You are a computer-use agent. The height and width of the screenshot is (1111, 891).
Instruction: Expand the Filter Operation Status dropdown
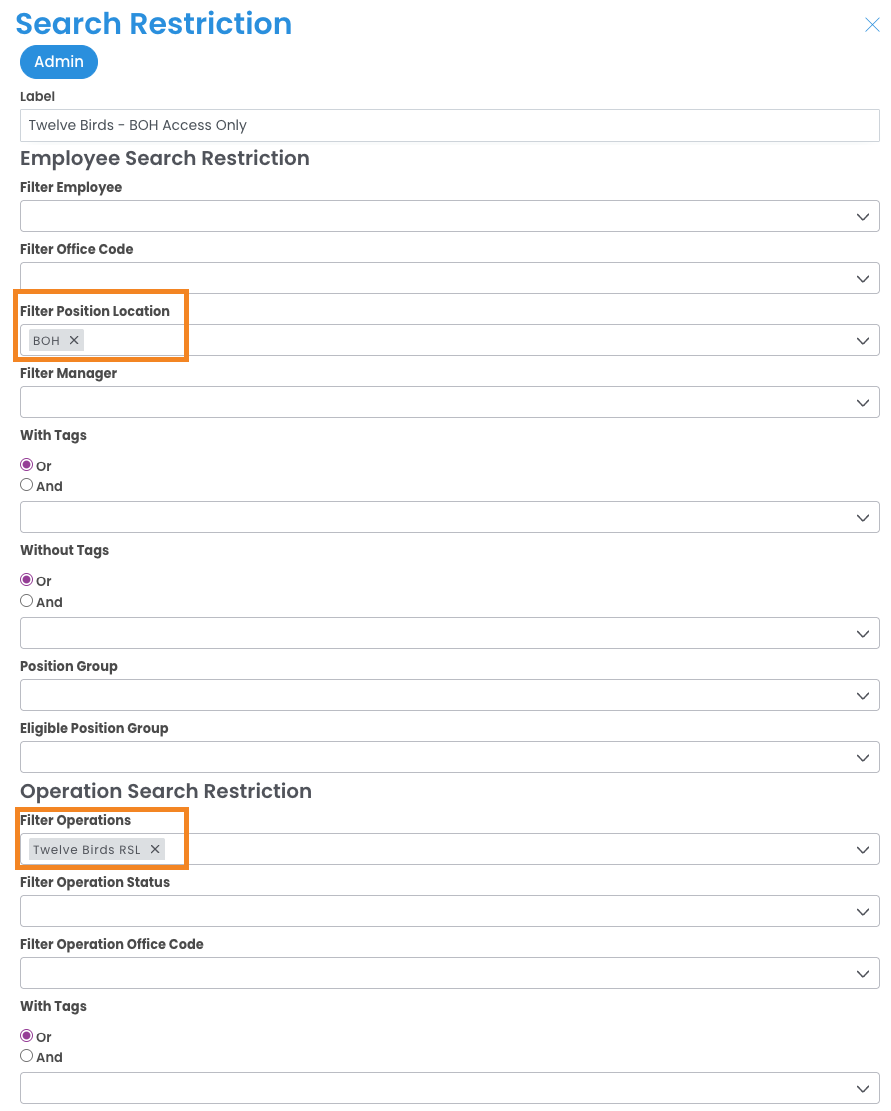[862, 911]
